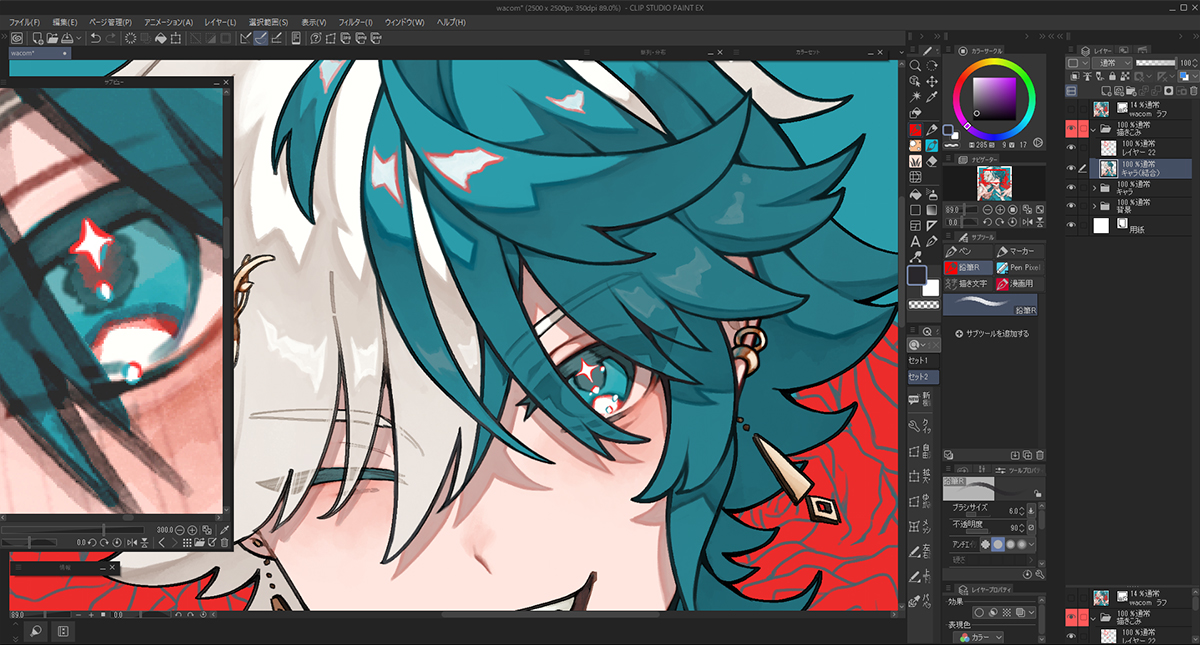This screenshot has width=1200, height=645.
Task: Click the navigator zoom out minus icon
Action: (988, 210)
